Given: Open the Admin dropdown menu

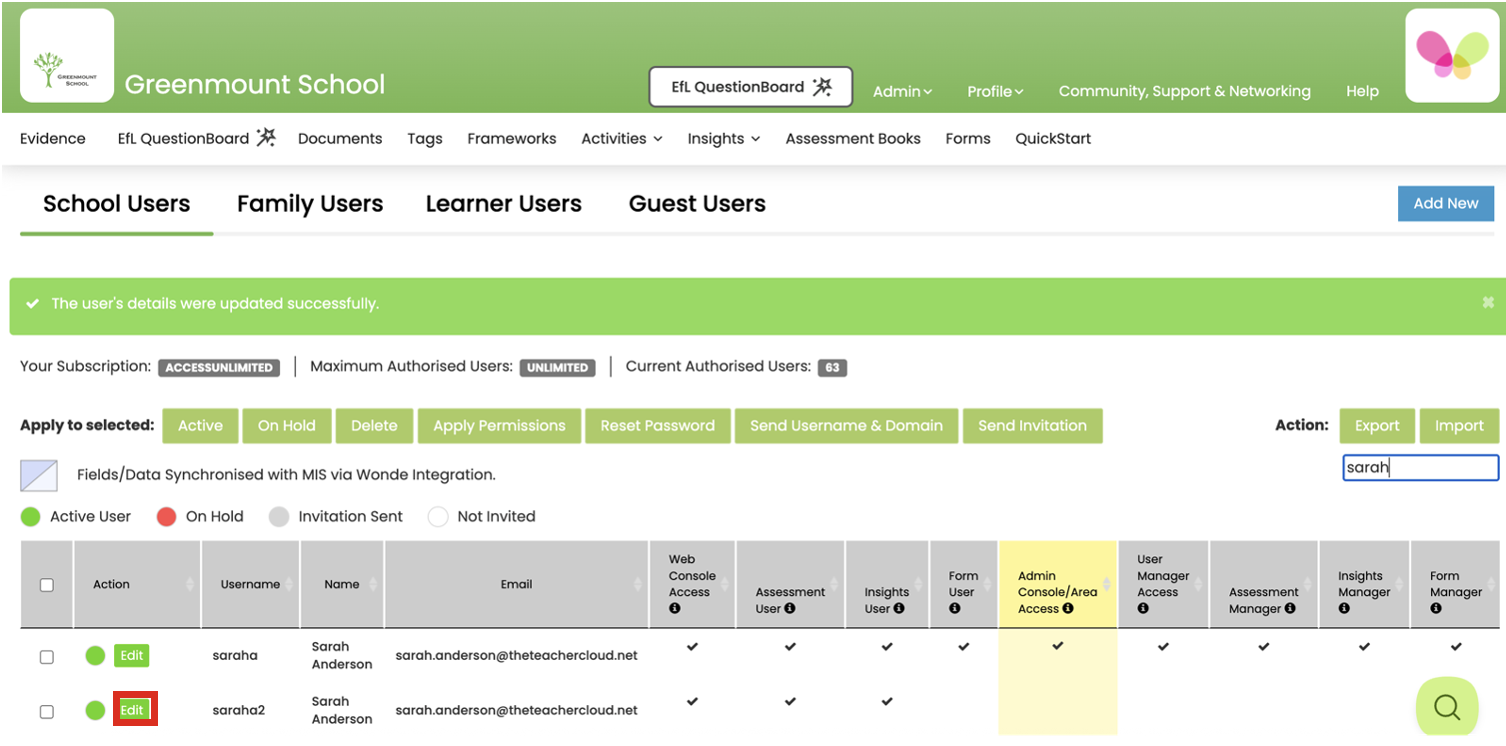Looking at the screenshot, I should tap(901, 90).
